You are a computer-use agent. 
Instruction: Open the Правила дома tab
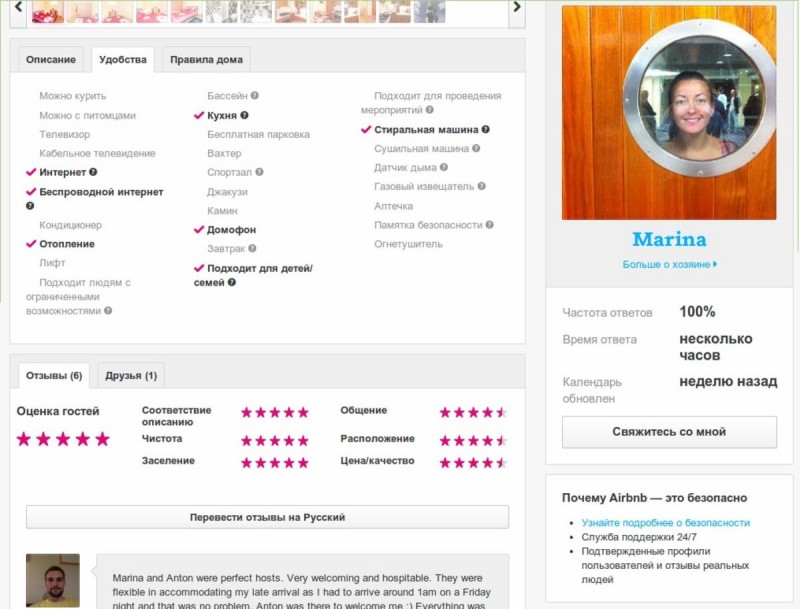tap(206, 60)
